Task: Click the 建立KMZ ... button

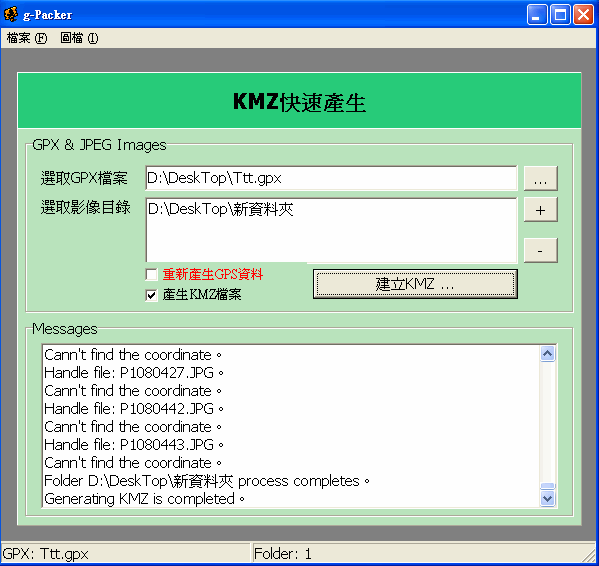Action: (x=415, y=284)
